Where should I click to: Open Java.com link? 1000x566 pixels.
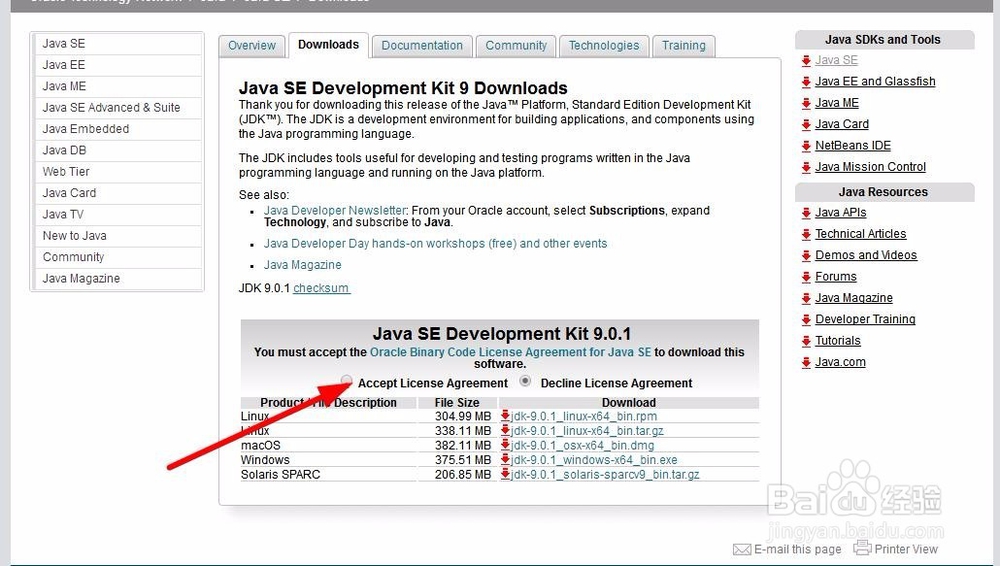(x=840, y=362)
